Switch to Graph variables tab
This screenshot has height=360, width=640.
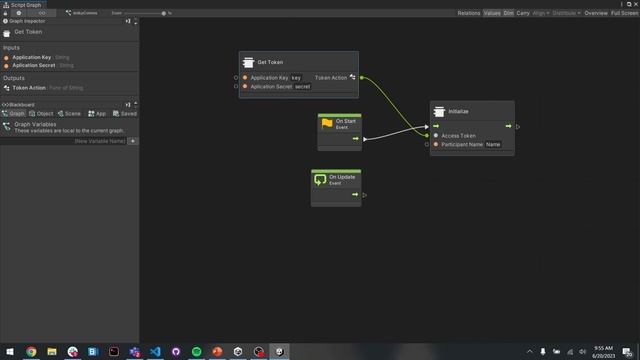pos(13,113)
